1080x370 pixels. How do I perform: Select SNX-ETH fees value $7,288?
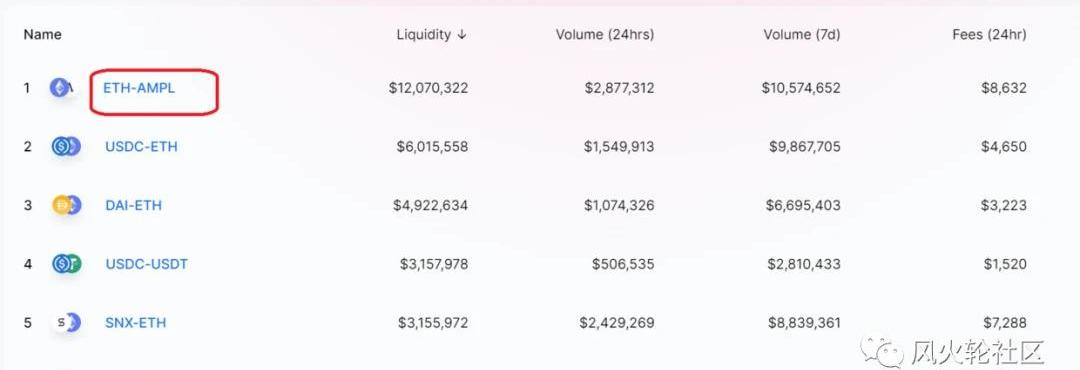click(1004, 322)
